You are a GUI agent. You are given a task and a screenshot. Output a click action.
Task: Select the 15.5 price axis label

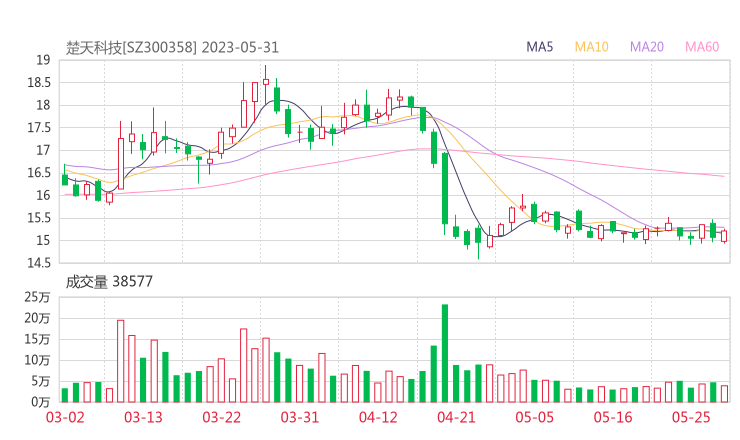(x=39, y=218)
